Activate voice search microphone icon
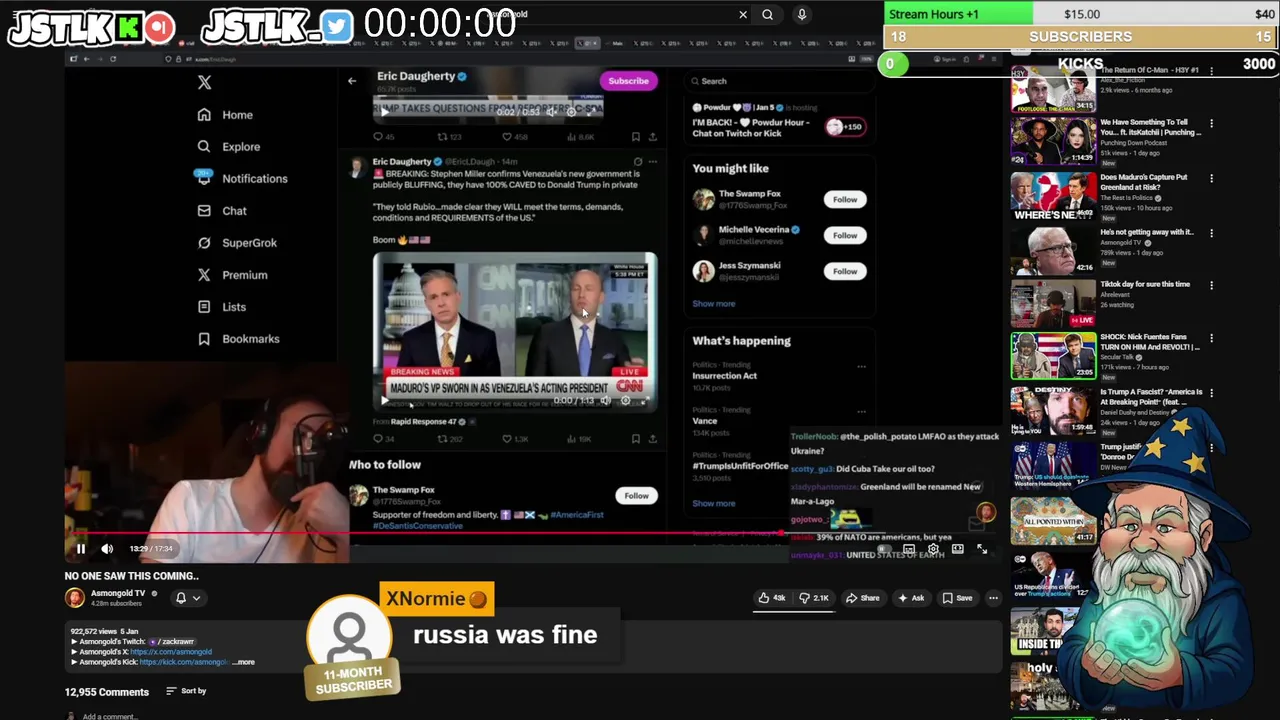The width and height of the screenshot is (1280, 720). click(801, 14)
